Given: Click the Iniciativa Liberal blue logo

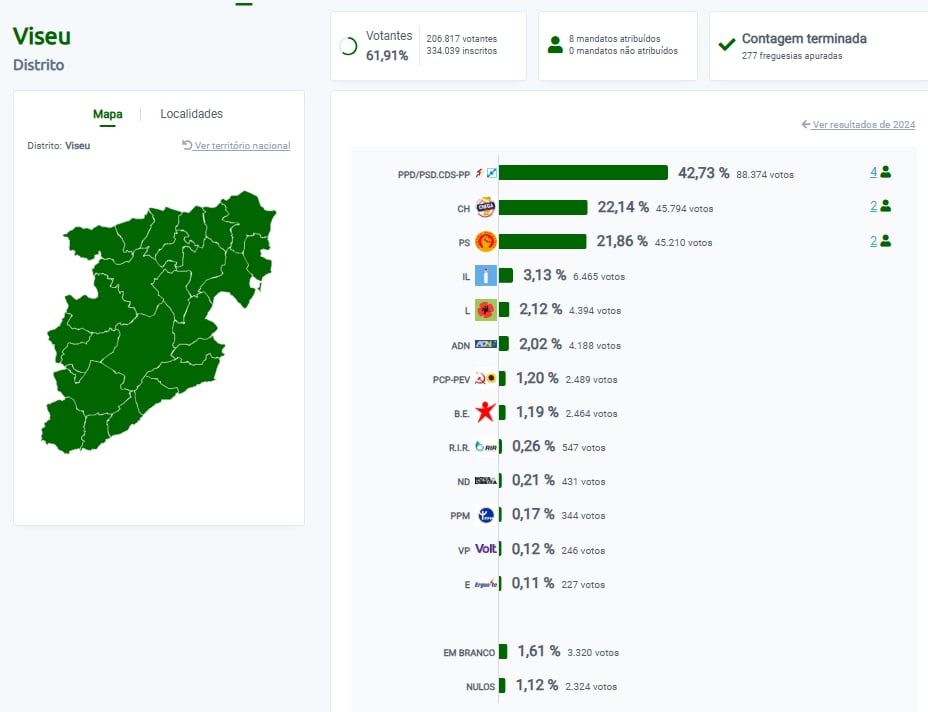Looking at the screenshot, I should (485, 275).
